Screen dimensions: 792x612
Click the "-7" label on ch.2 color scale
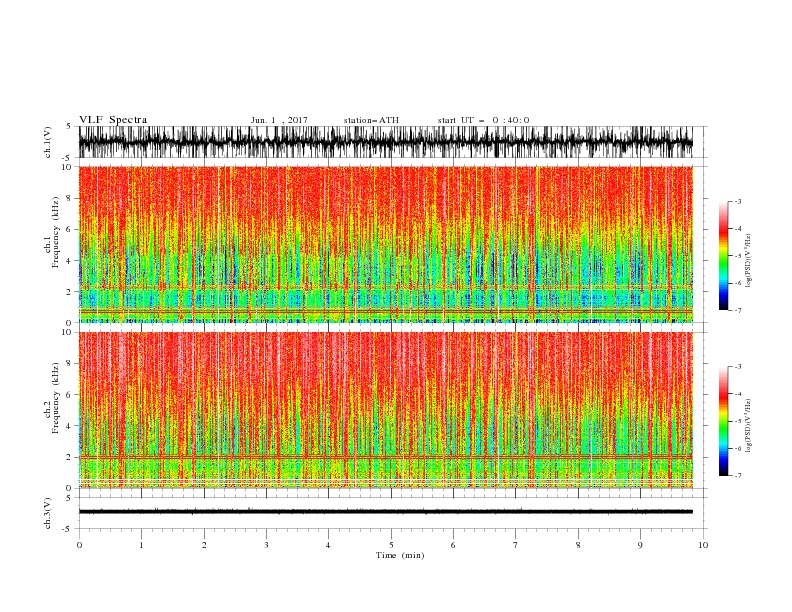click(x=738, y=475)
